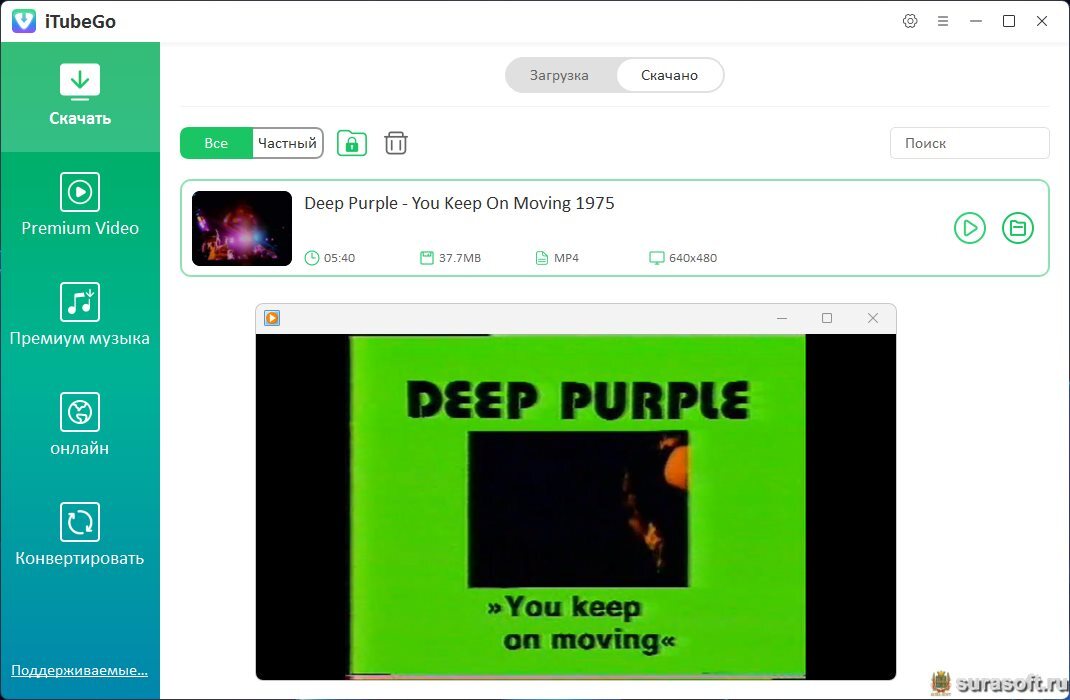Image resolution: width=1070 pixels, height=700 pixels.
Task: Close the iTubeGo window
Action: [1041, 21]
